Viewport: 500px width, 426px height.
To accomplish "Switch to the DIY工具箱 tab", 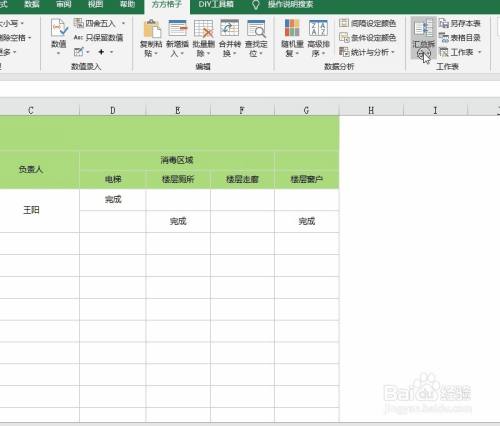I will pyautogui.click(x=216, y=4).
